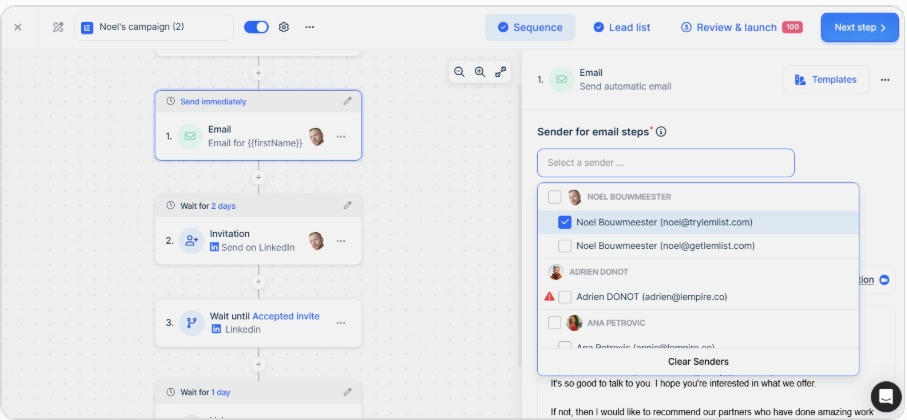
Task: Open the chat support widget
Action: click(886, 396)
